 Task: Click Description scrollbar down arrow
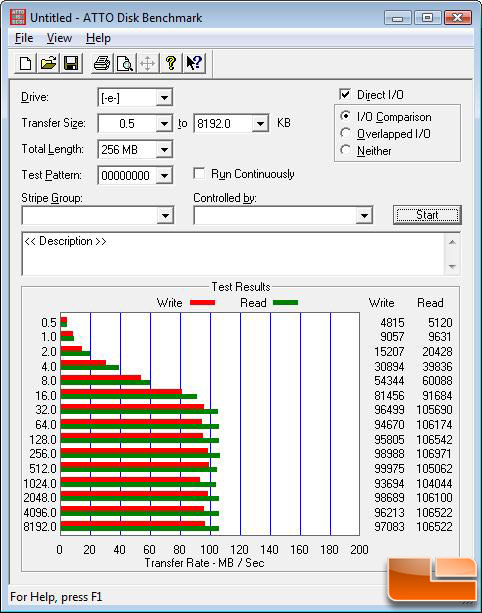pyautogui.click(x=452, y=266)
